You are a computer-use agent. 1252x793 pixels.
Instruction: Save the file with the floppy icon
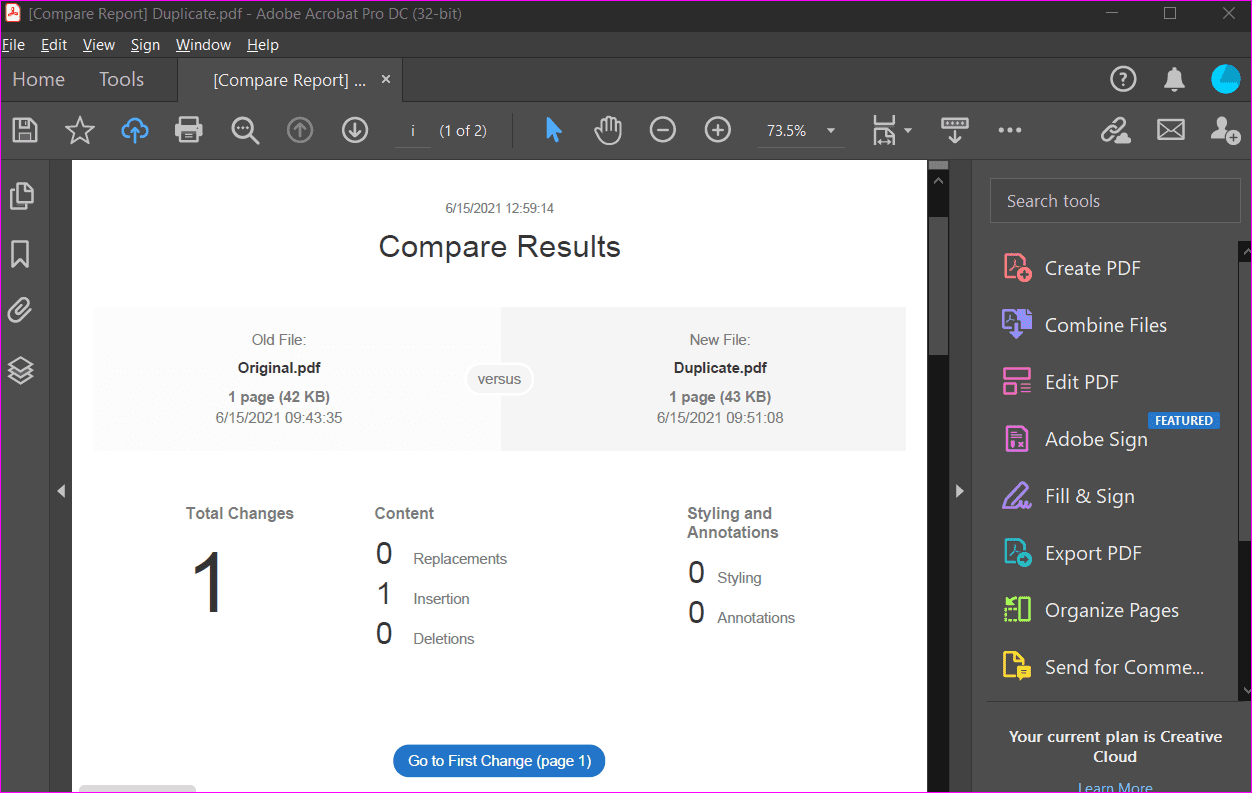25,130
